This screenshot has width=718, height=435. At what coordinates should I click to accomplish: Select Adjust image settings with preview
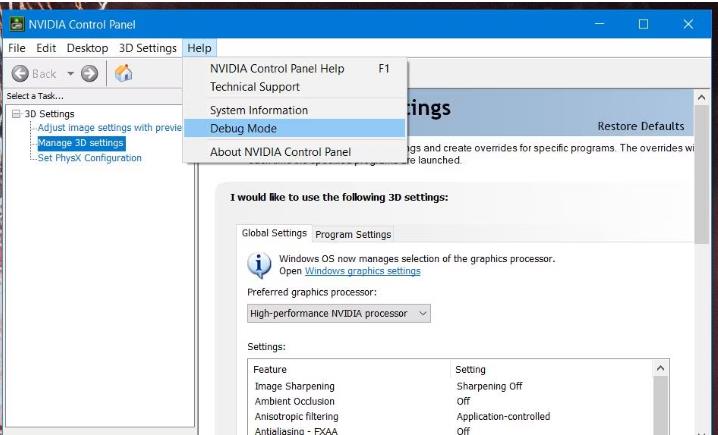tap(110, 127)
